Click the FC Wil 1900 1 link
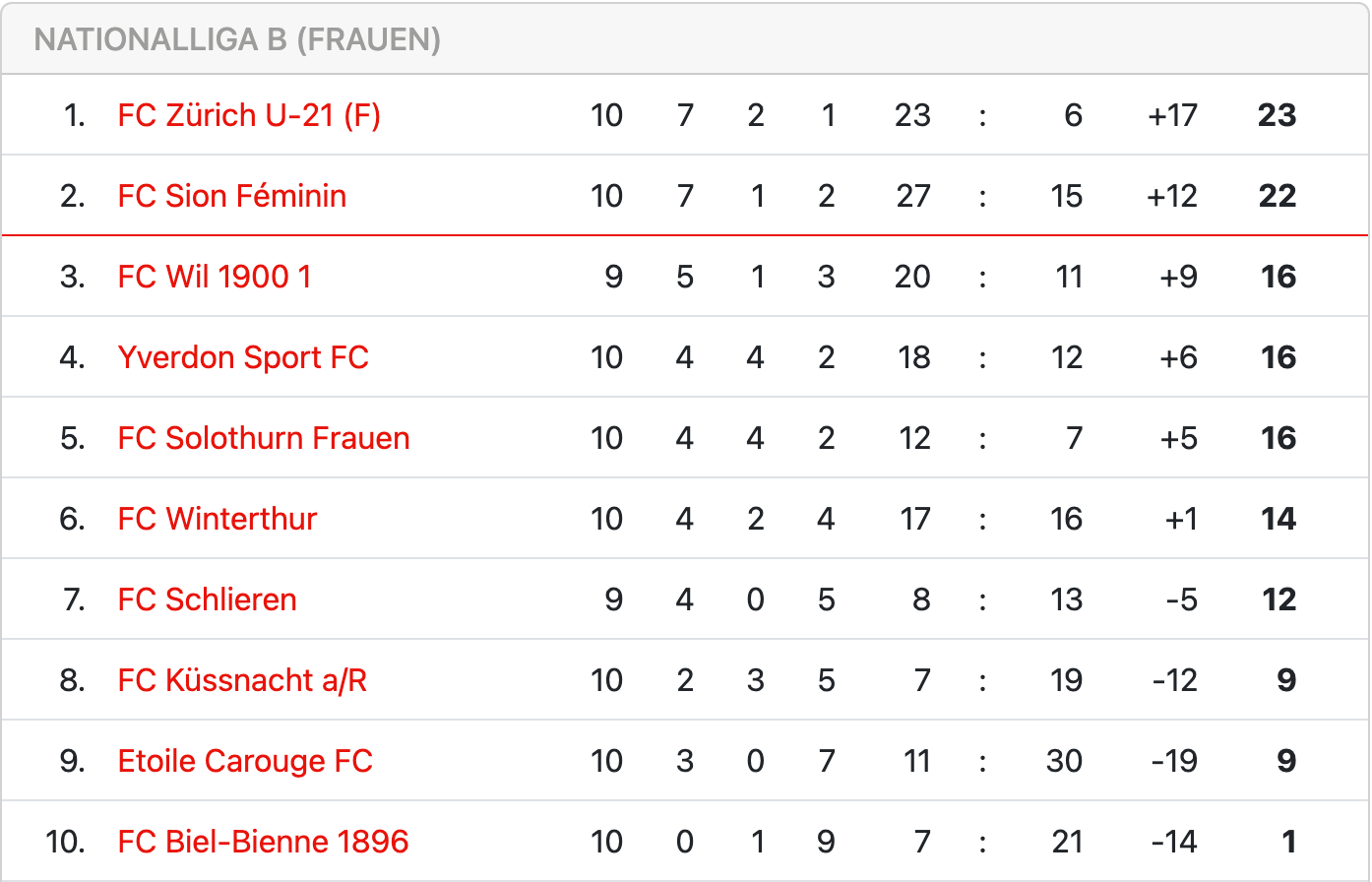Screen dimensions: 1372x882 [215, 277]
